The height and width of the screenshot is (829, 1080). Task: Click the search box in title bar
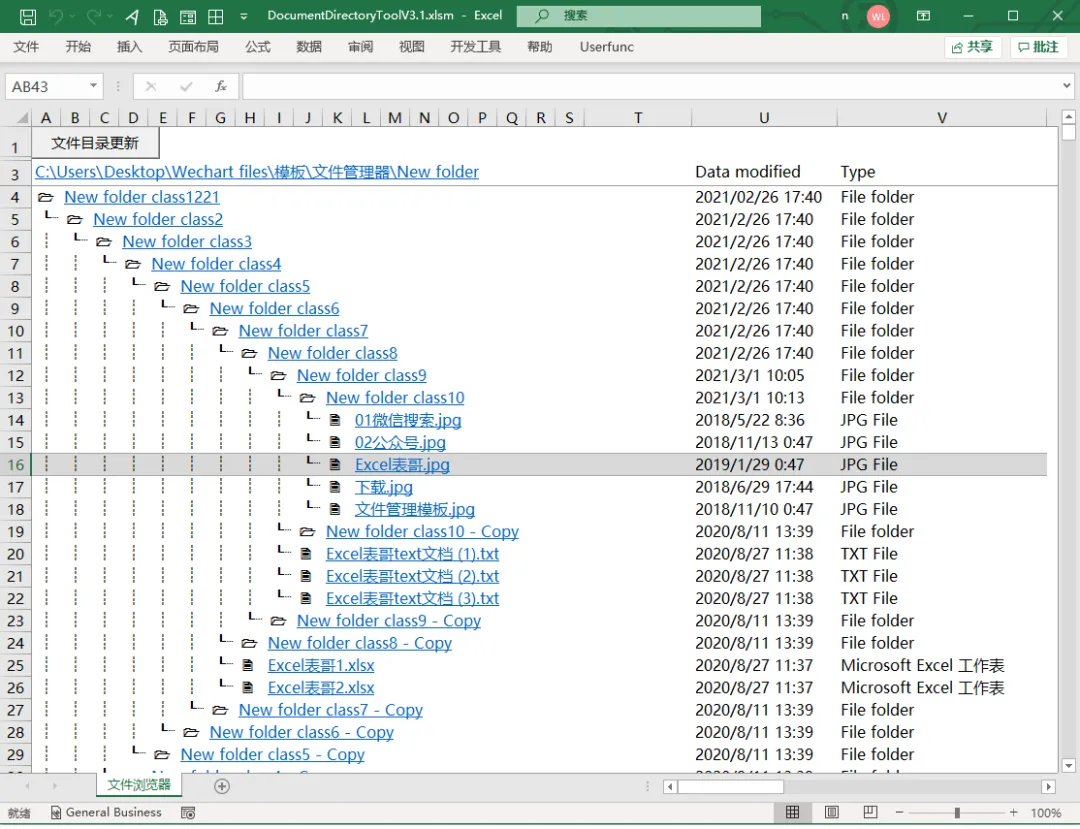pos(638,16)
